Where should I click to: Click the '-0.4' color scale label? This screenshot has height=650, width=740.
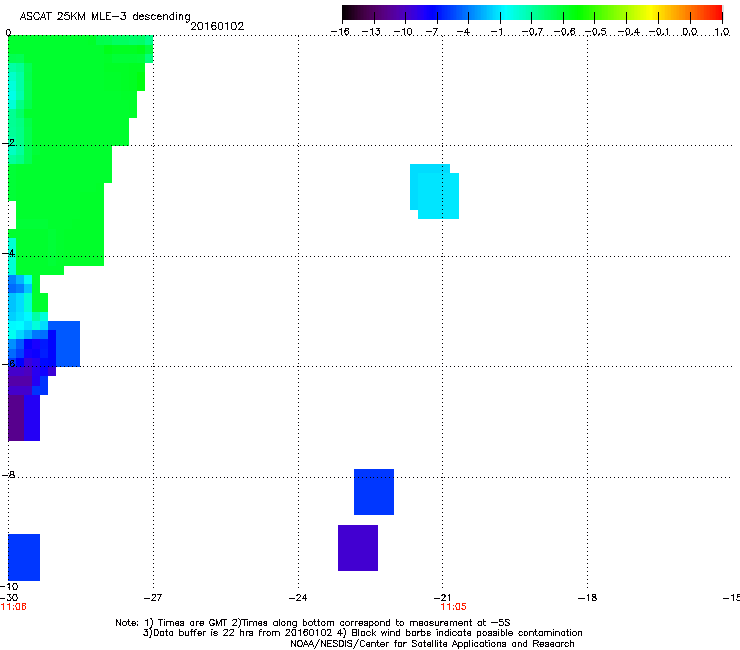tap(628, 32)
